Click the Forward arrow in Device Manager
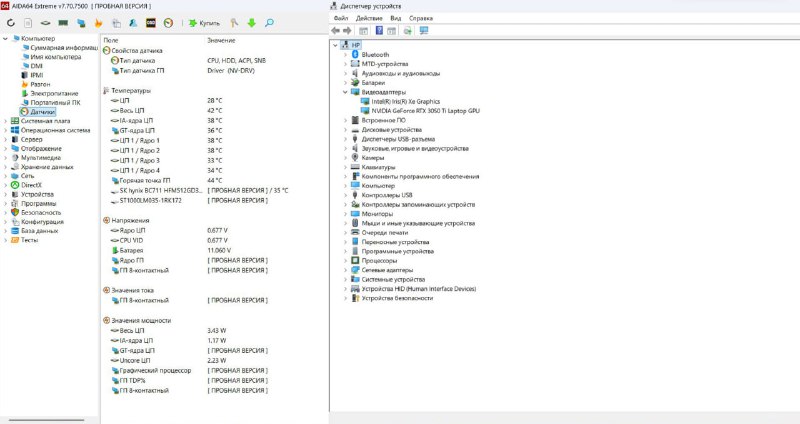800x424 pixels. point(347,31)
